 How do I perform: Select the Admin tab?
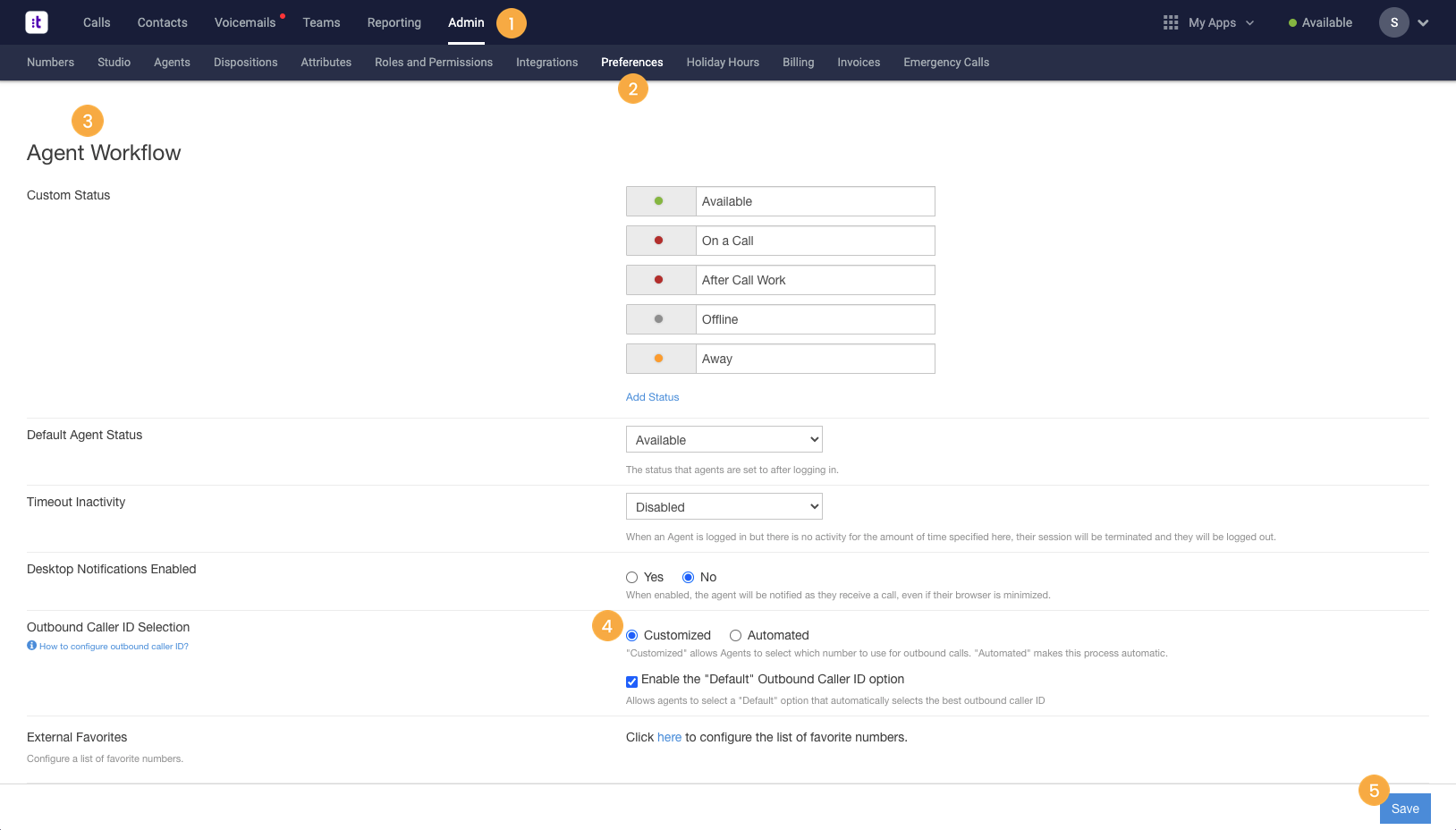(466, 22)
